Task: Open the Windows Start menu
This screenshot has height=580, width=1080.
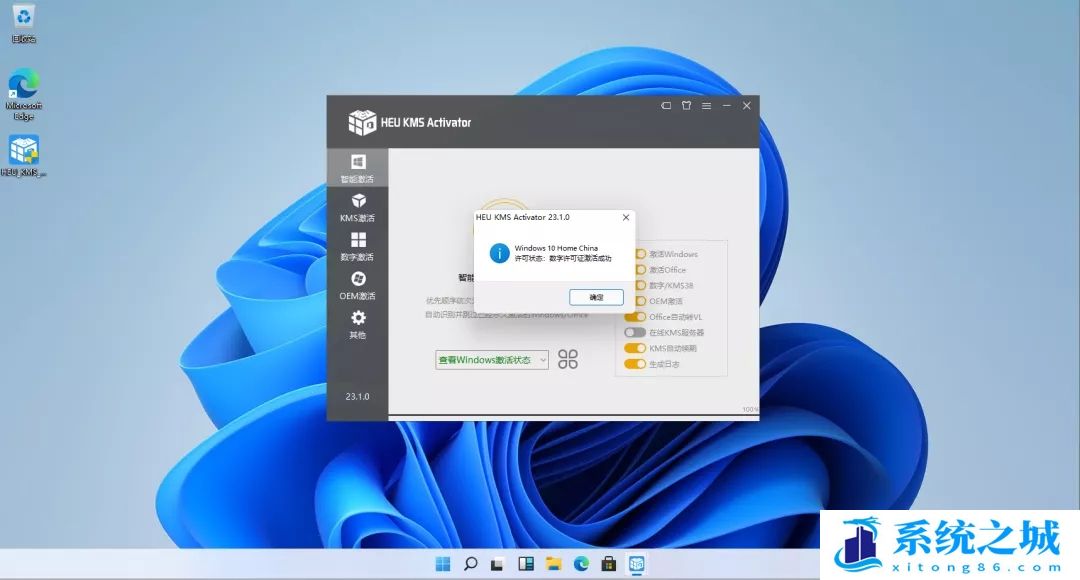Action: tap(443, 565)
